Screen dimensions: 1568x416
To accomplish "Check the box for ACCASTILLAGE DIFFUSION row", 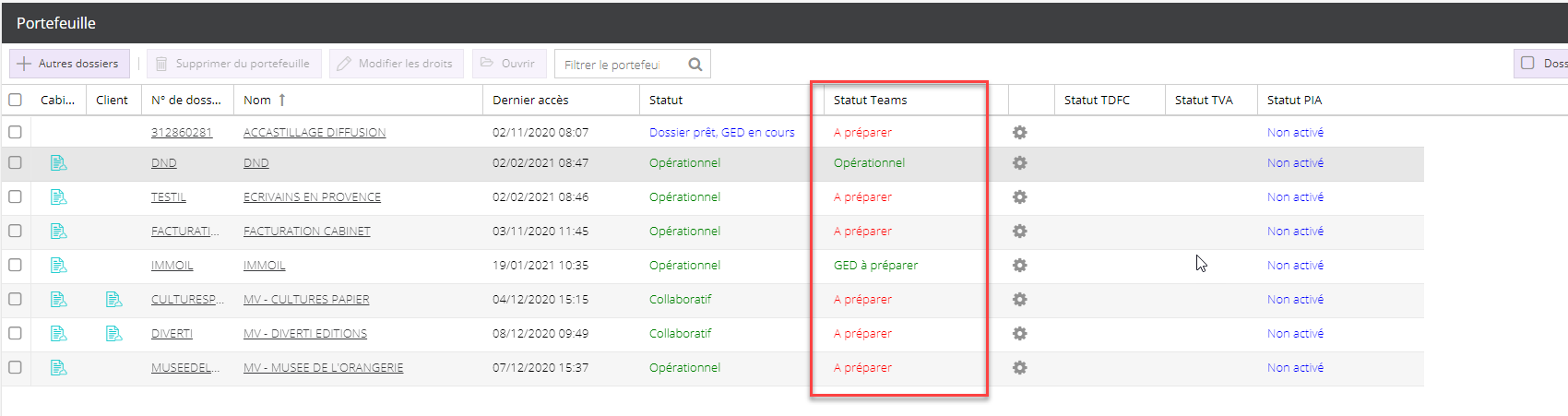I will [x=15, y=132].
